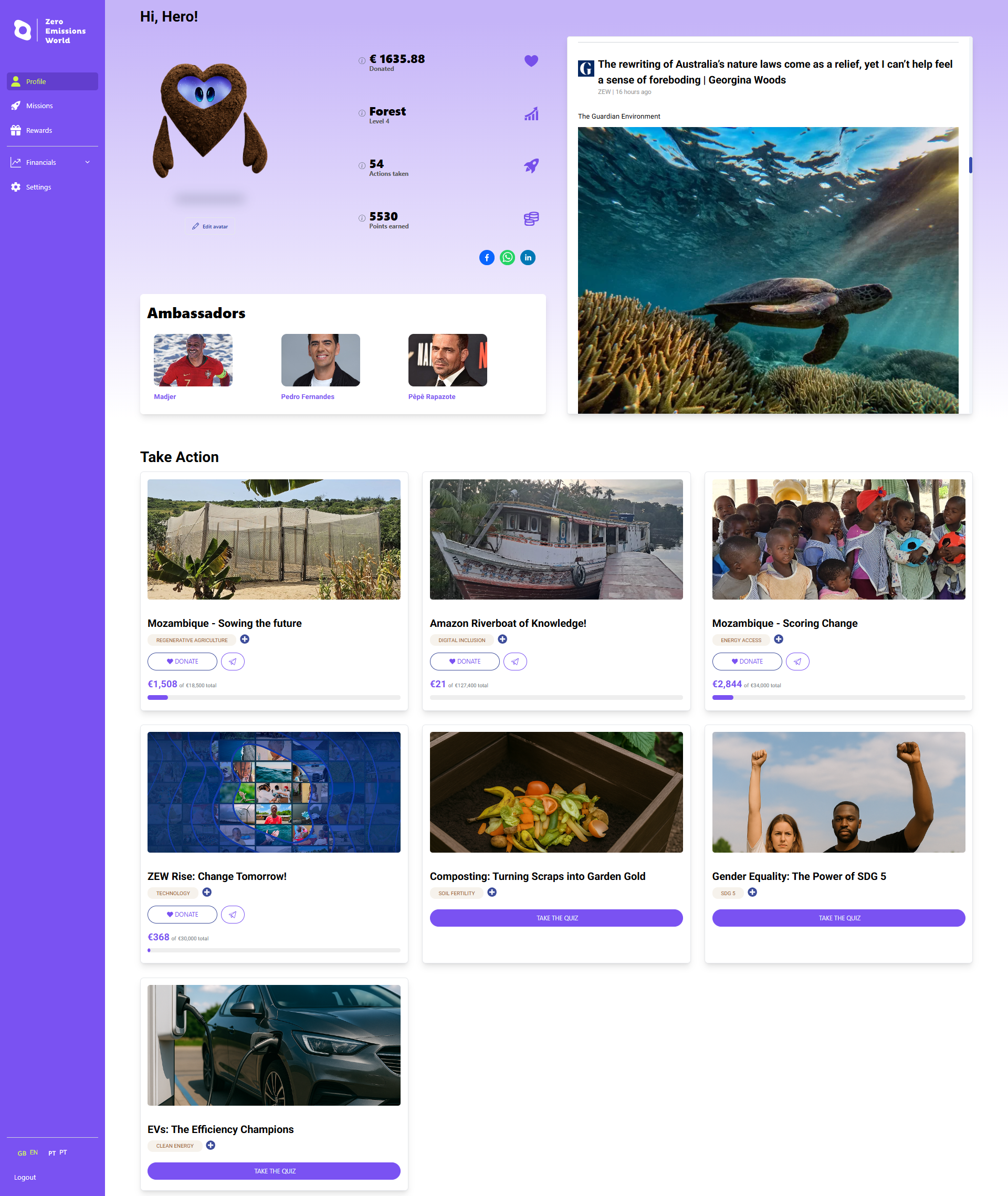Open the Profile tab in the sidebar
The width and height of the screenshot is (1008, 1196).
coord(36,81)
